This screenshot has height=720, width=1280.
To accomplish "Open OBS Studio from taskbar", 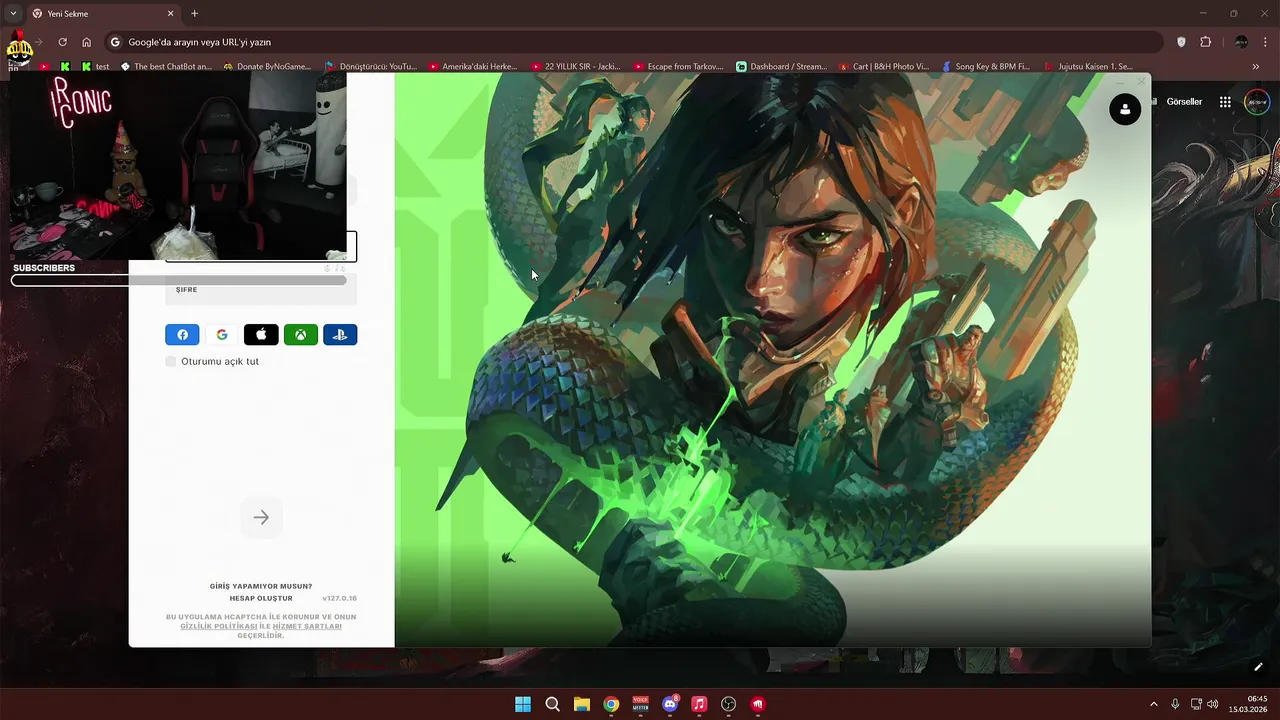I will (729, 704).
